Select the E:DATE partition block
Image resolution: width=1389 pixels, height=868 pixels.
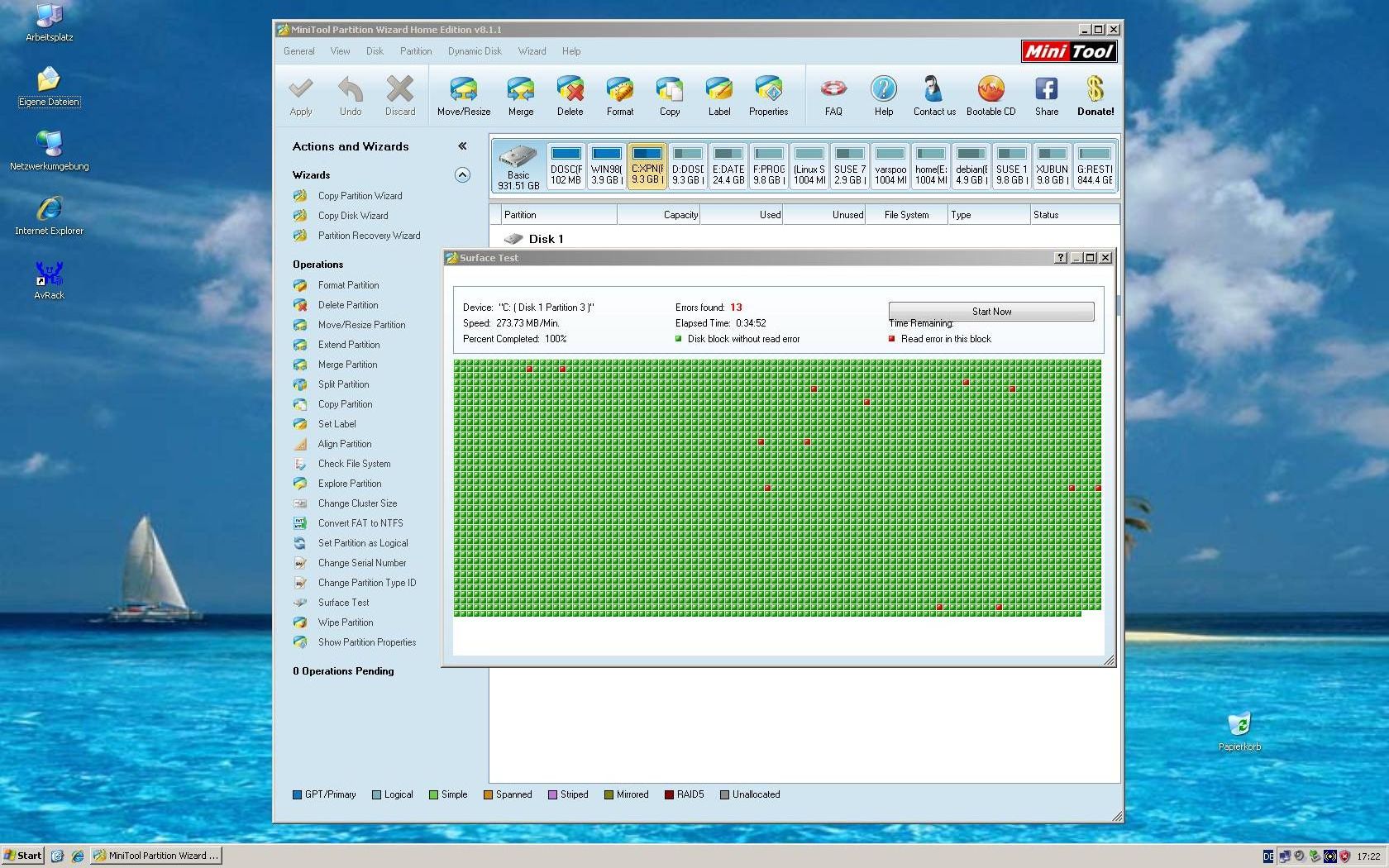pyautogui.click(x=728, y=166)
